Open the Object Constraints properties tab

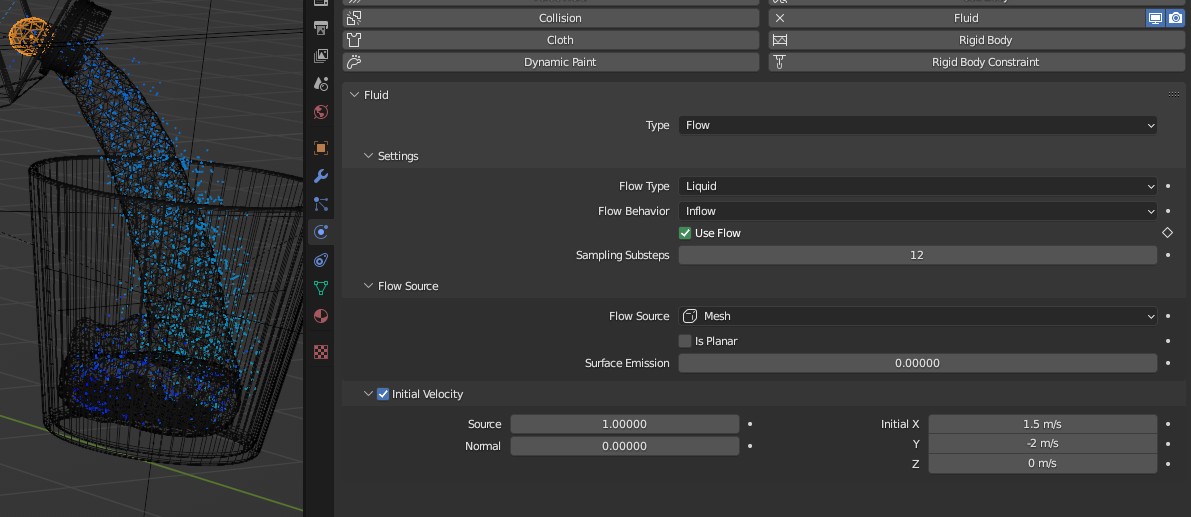321,260
